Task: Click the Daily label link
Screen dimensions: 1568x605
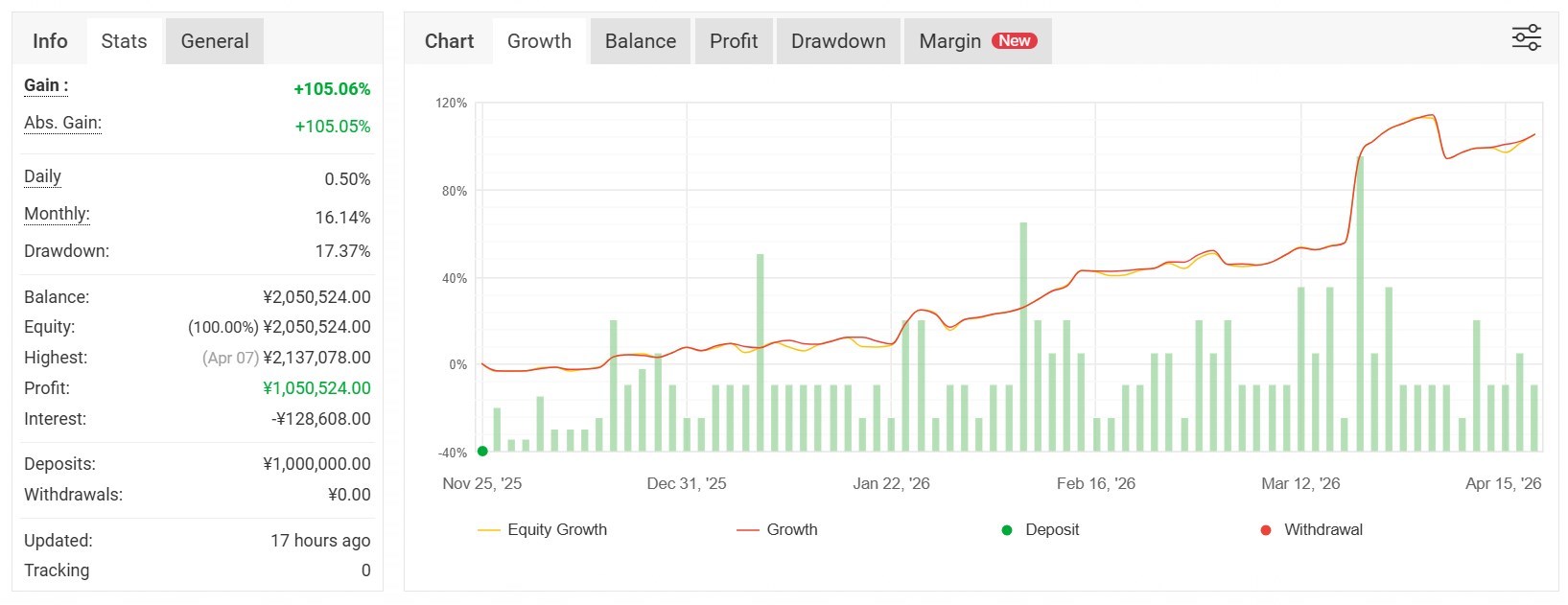Action: (x=42, y=176)
